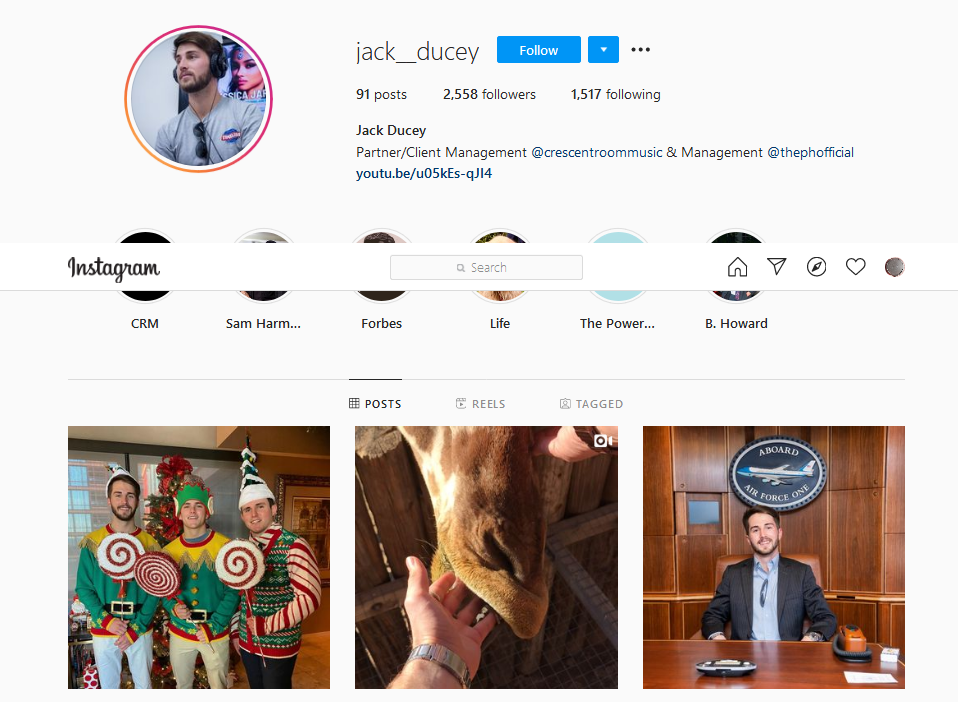The image size is (958, 702).
Task: Open the three-dot options menu
Action: 640,49
